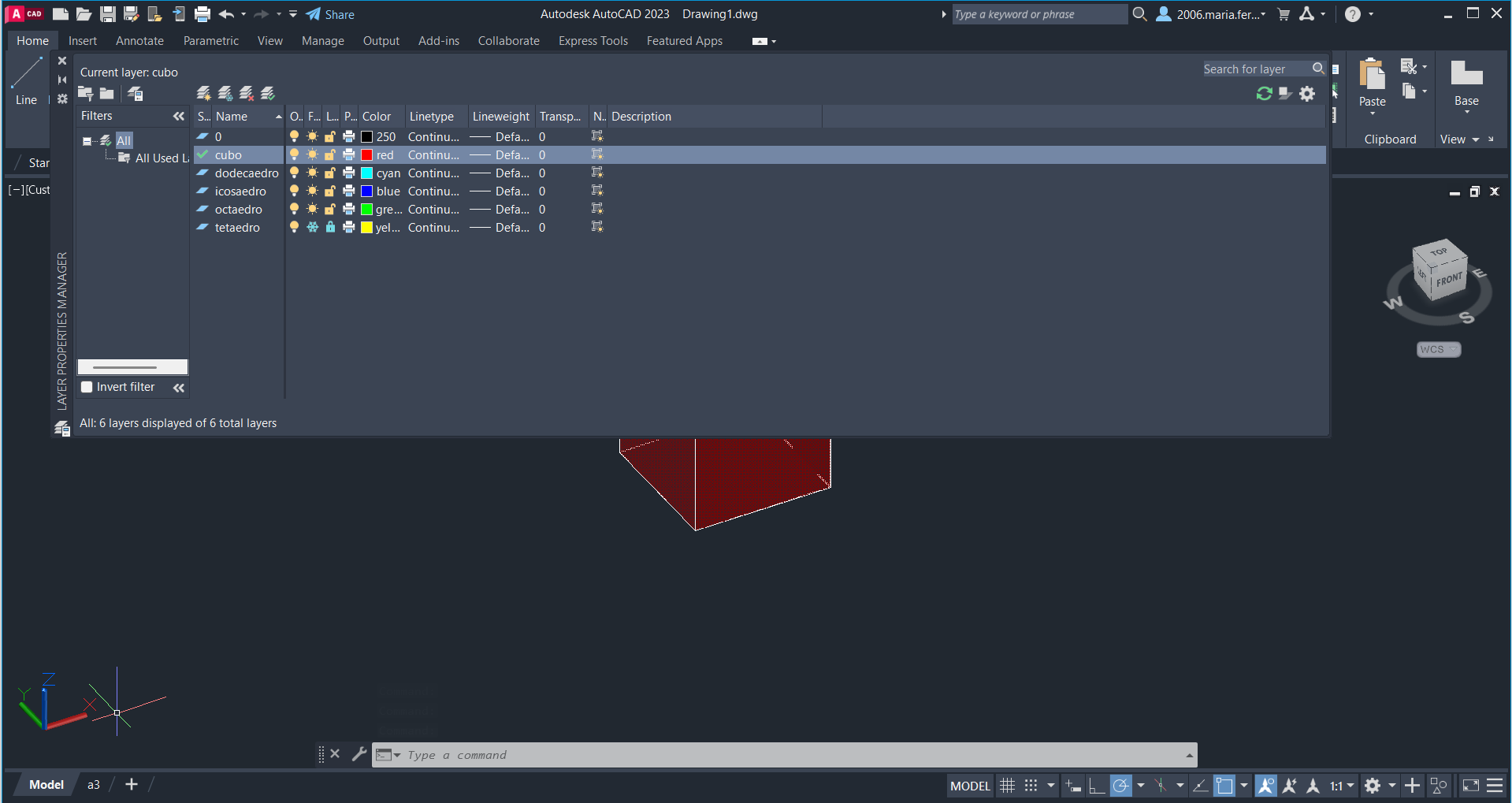This screenshot has width=1512, height=803.
Task: Change the cubo layer red color swatch
Action: pyautogui.click(x=366, y=155)
